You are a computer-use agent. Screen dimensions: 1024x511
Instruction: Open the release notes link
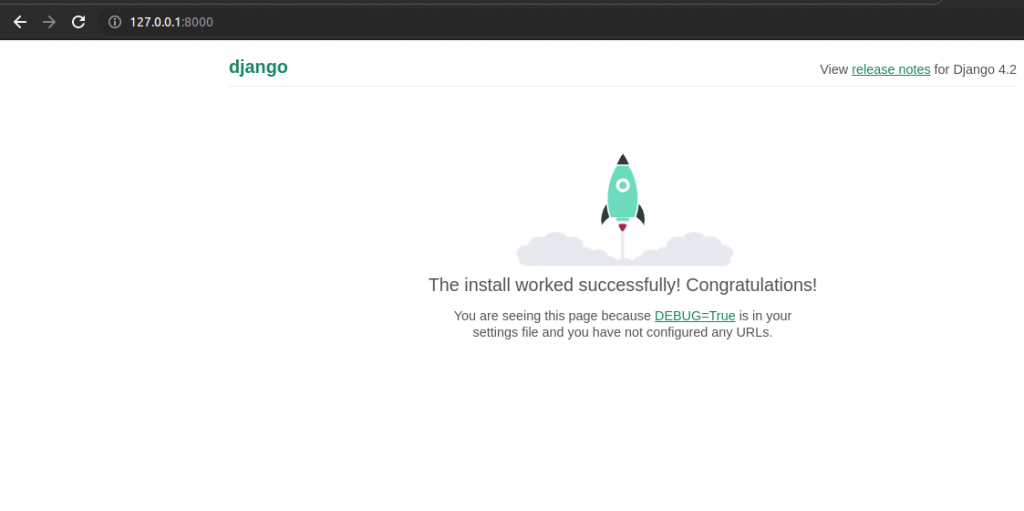point(891,69)
